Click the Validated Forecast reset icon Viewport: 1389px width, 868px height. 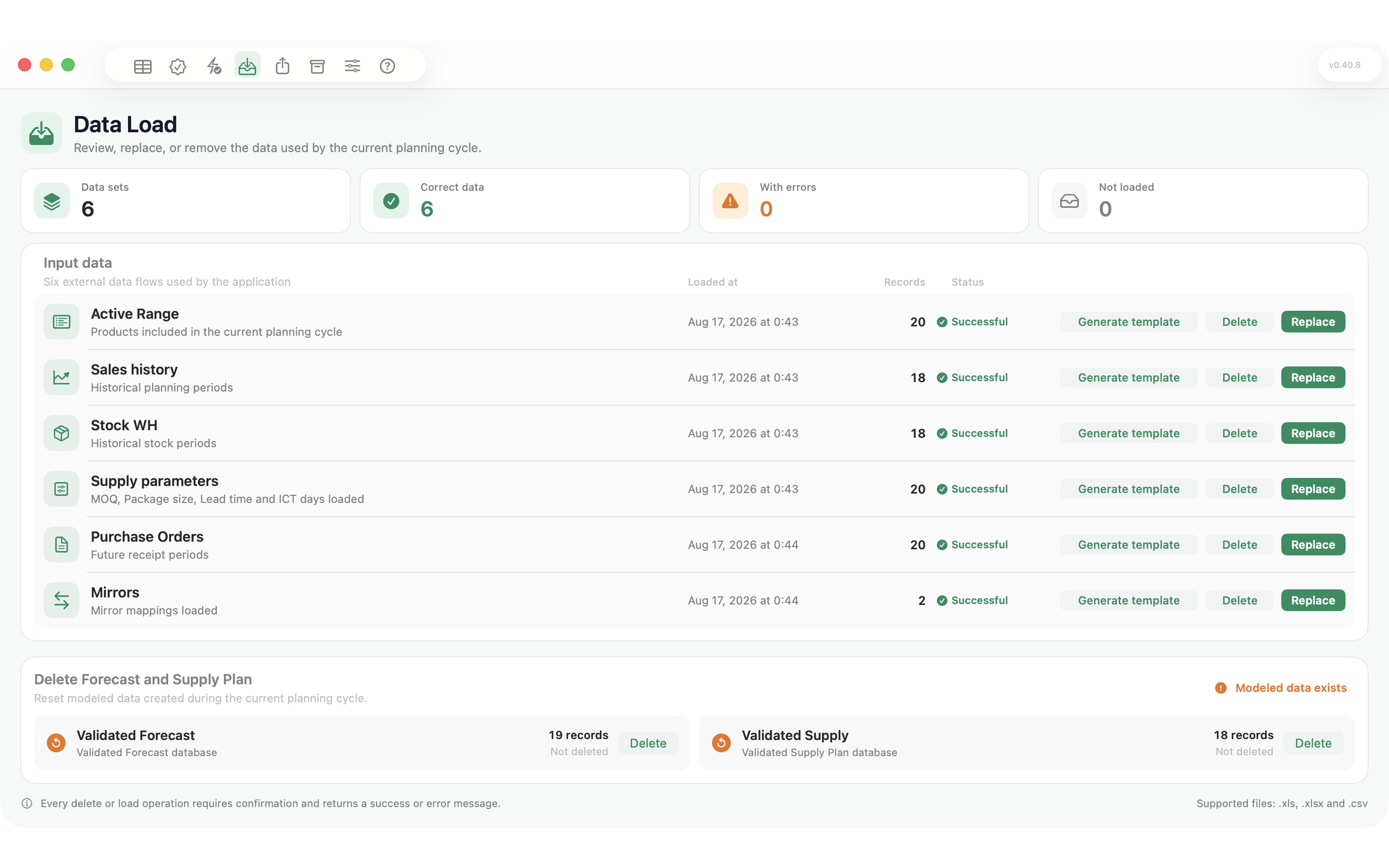(x=56, y=743)
